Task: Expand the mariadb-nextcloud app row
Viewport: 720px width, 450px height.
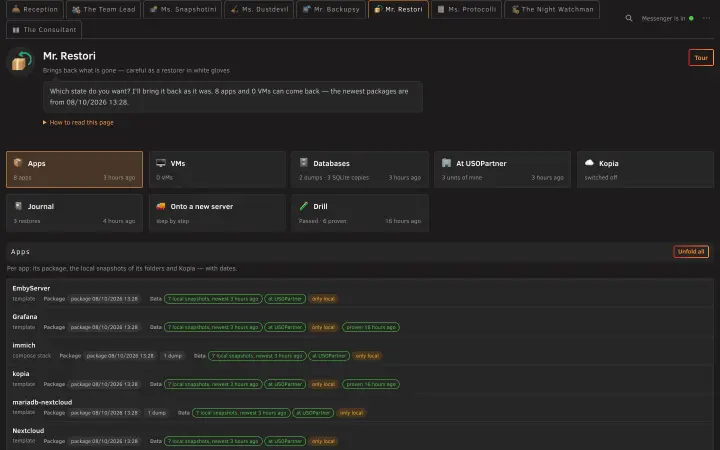Action: point(360,407)
